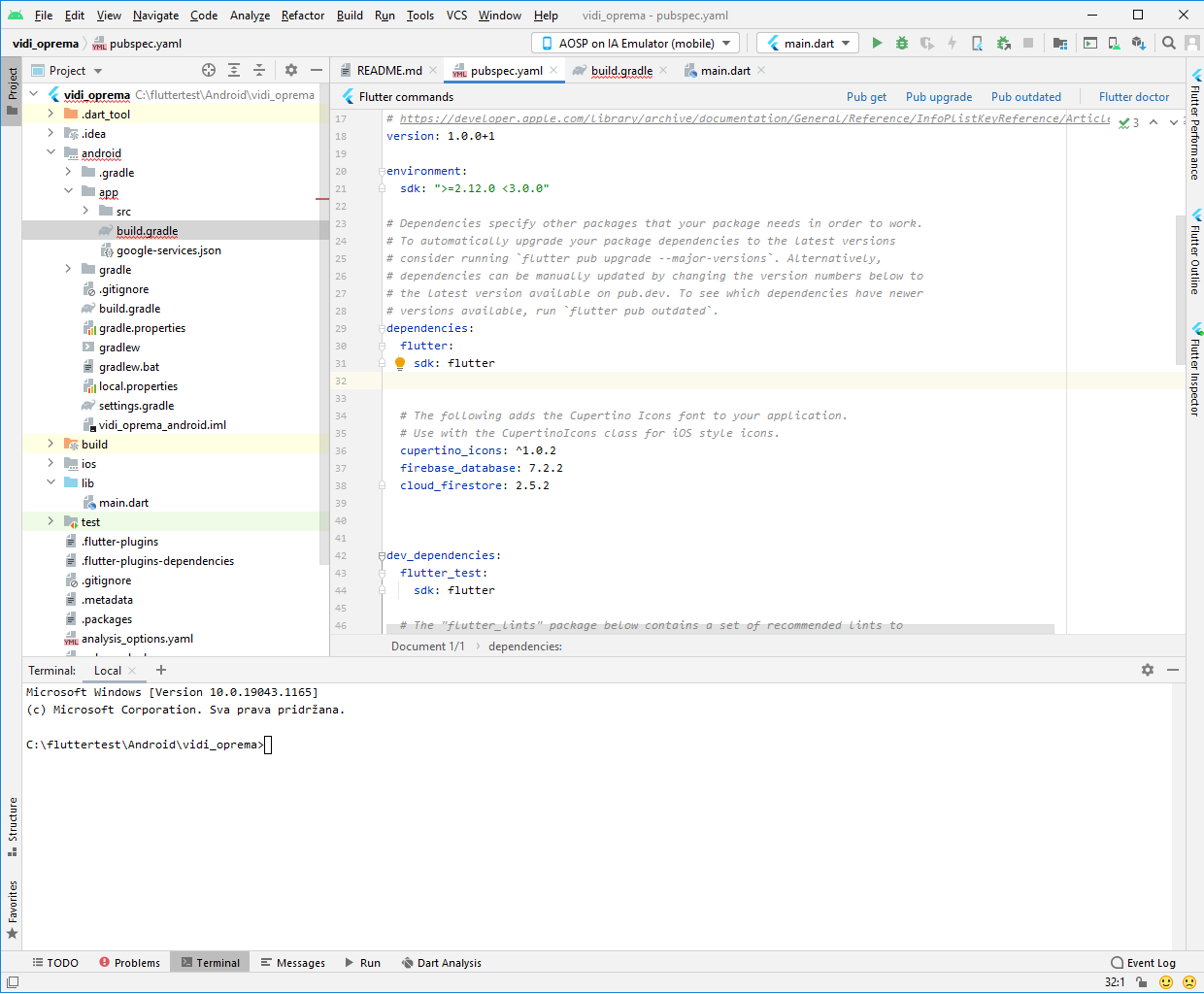Open the device selector AOSP emulator dropdown
This screenshot has width=1204, height=994.
pyautogui.click(x=635, y=43)
